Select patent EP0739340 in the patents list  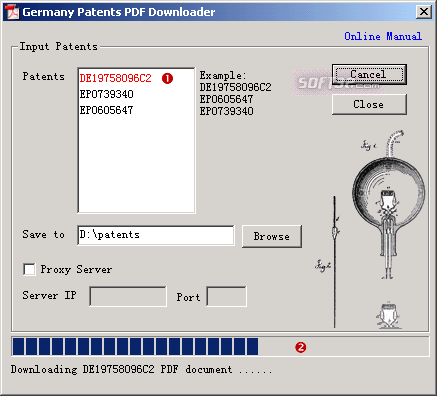click(x=106, y=94)
